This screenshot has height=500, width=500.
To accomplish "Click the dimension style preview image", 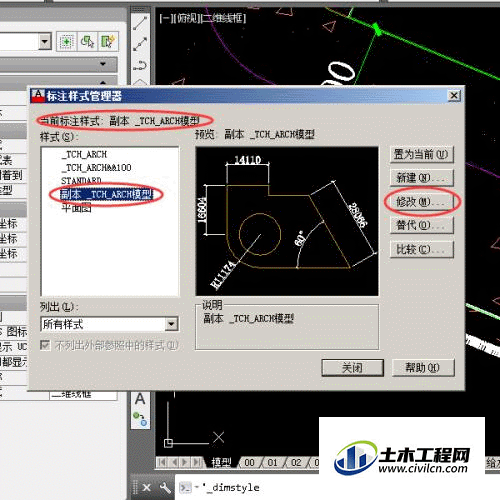I will pos(287,221).
